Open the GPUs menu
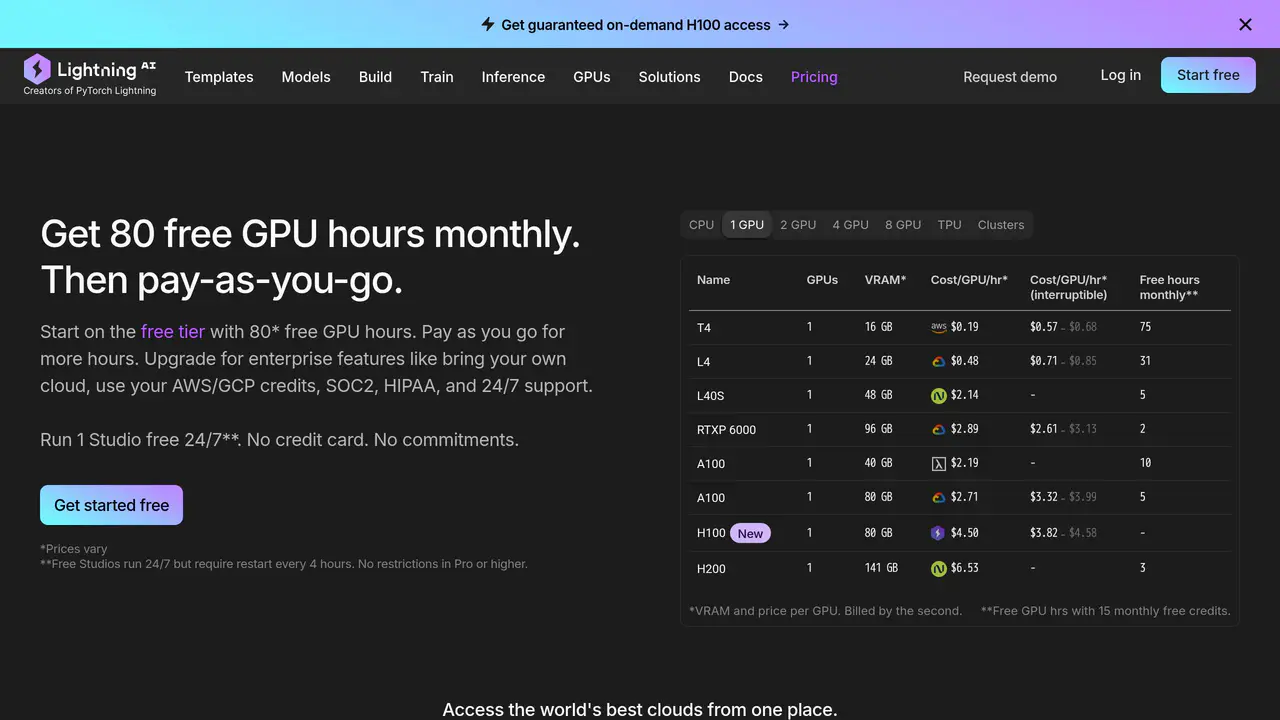This screenshot has height=720, width=1280. [592, 77]
